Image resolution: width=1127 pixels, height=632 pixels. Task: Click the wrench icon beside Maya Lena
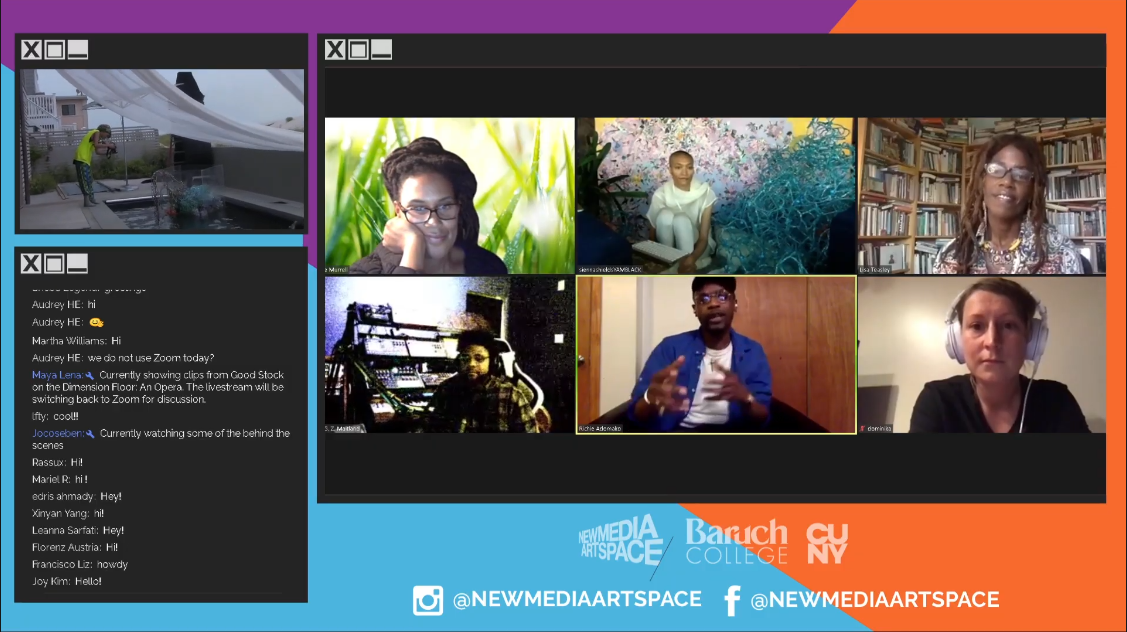90,375
